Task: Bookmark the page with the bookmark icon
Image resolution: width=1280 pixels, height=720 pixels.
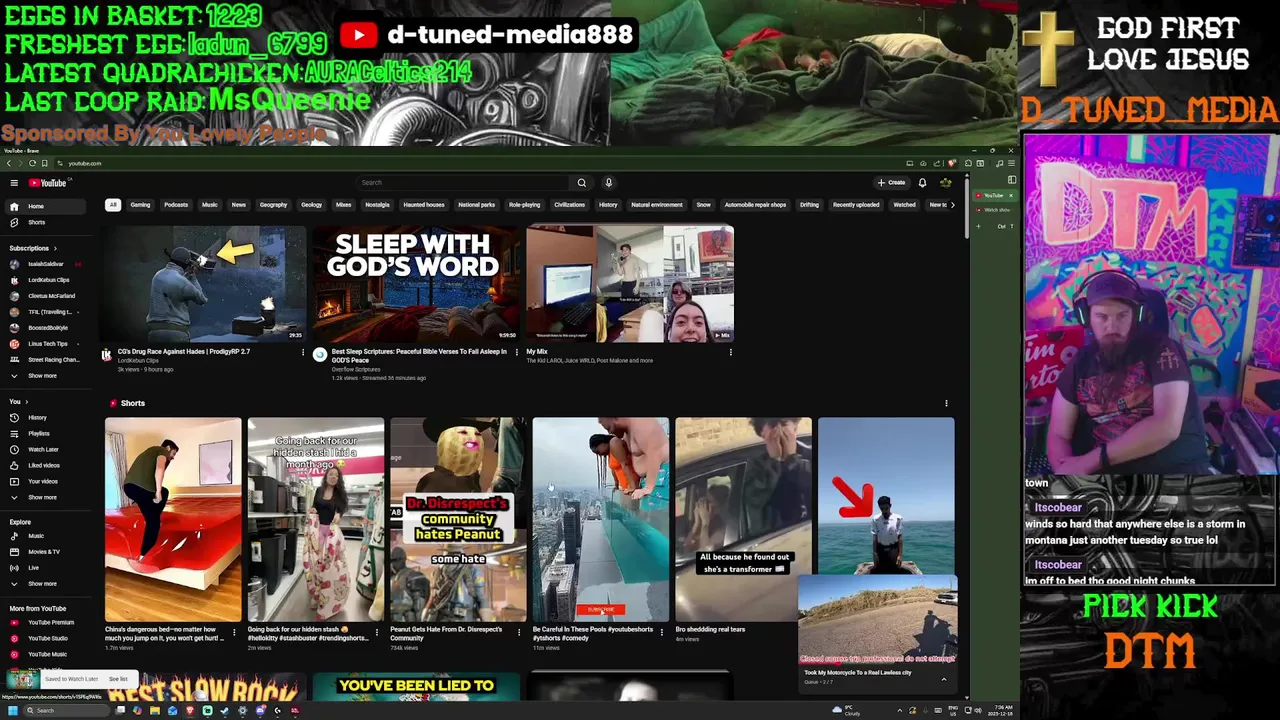Action: click(44, 163)
